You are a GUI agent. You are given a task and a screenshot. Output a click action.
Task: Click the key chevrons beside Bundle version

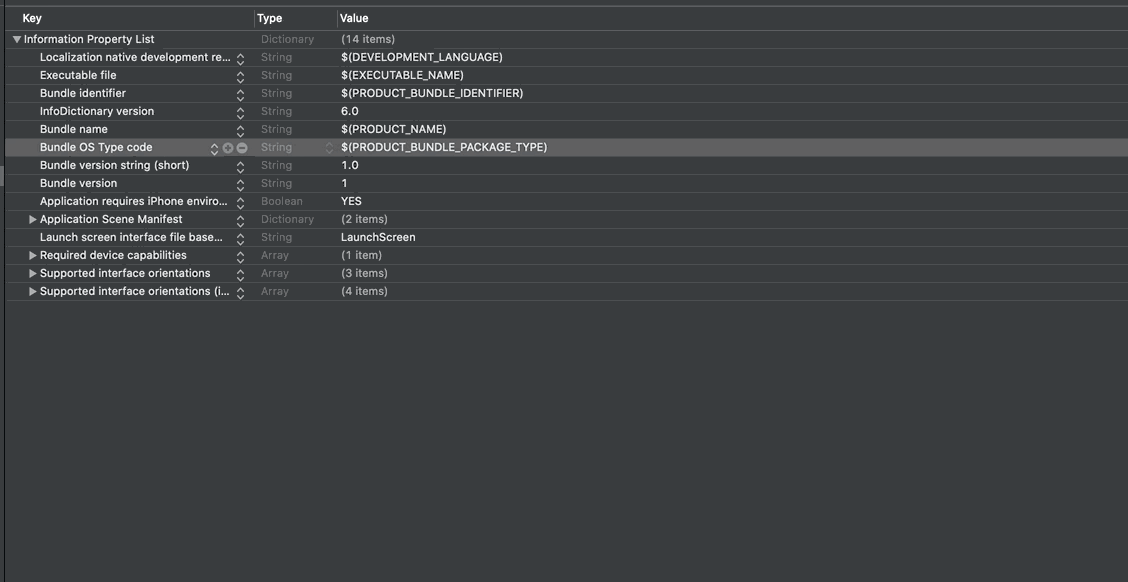point(240,183)
